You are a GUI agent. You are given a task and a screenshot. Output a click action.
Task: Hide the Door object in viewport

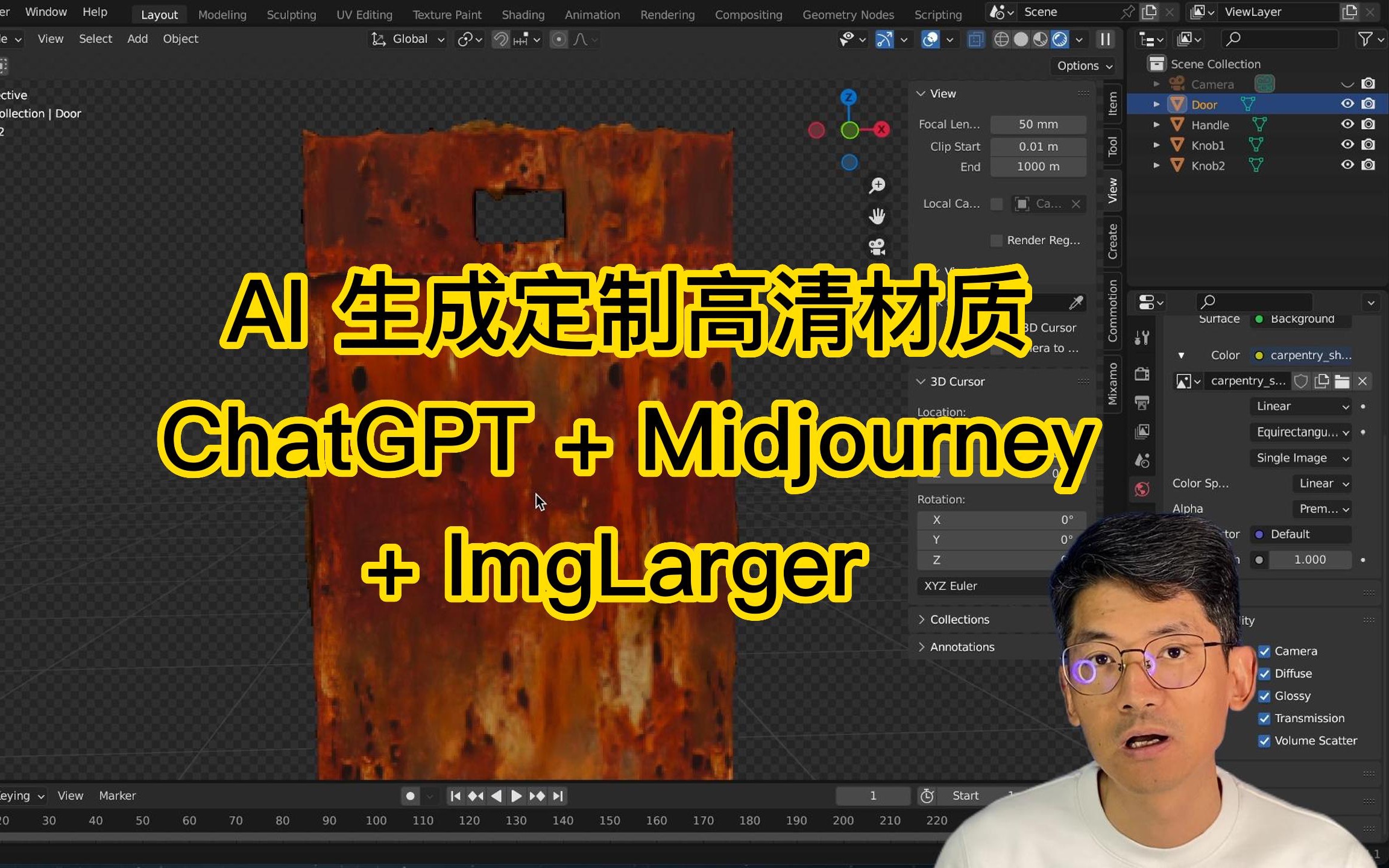[x=1347, y=104]
